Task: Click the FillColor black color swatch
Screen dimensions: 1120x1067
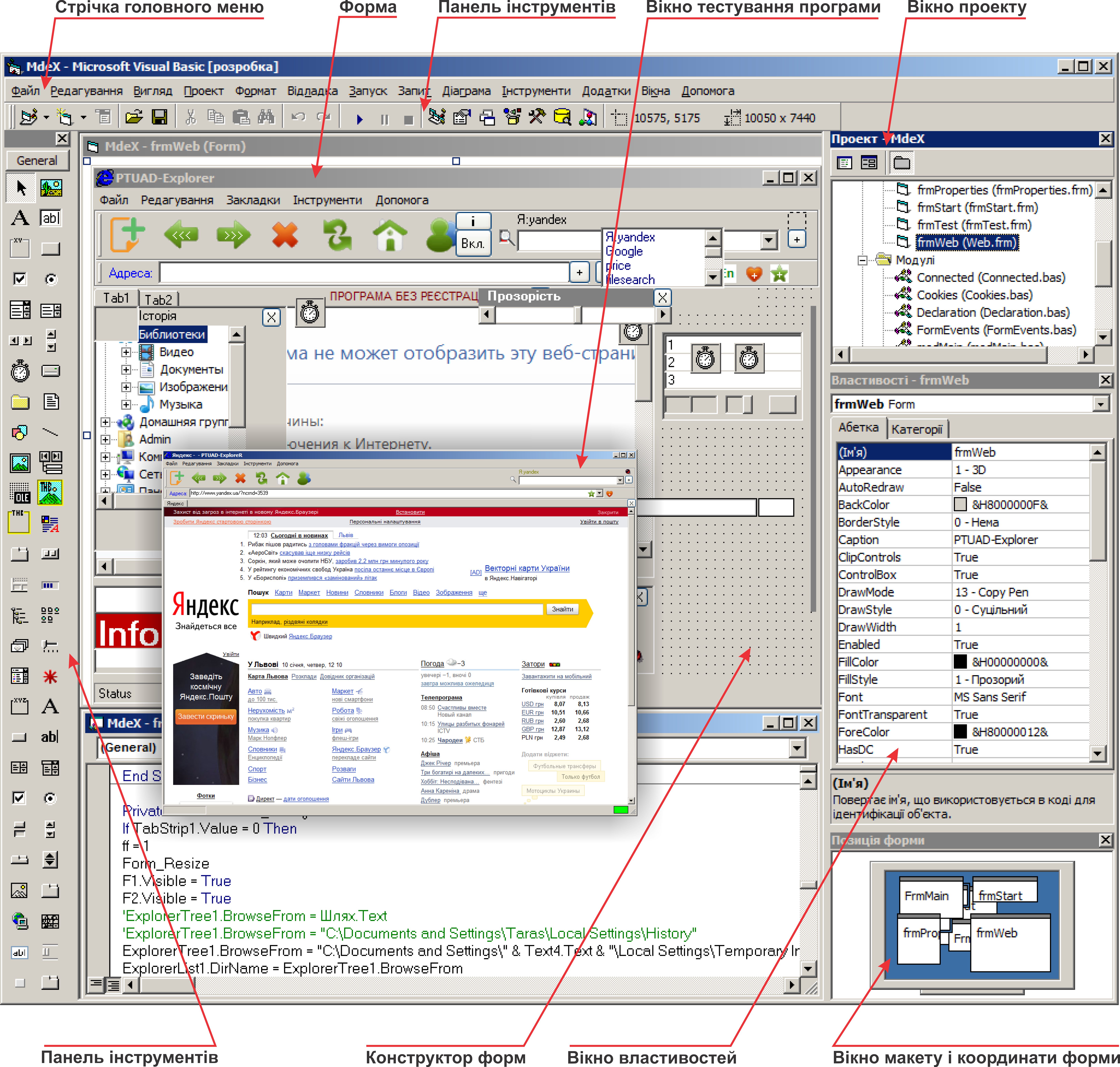Action: click(960, 662)
